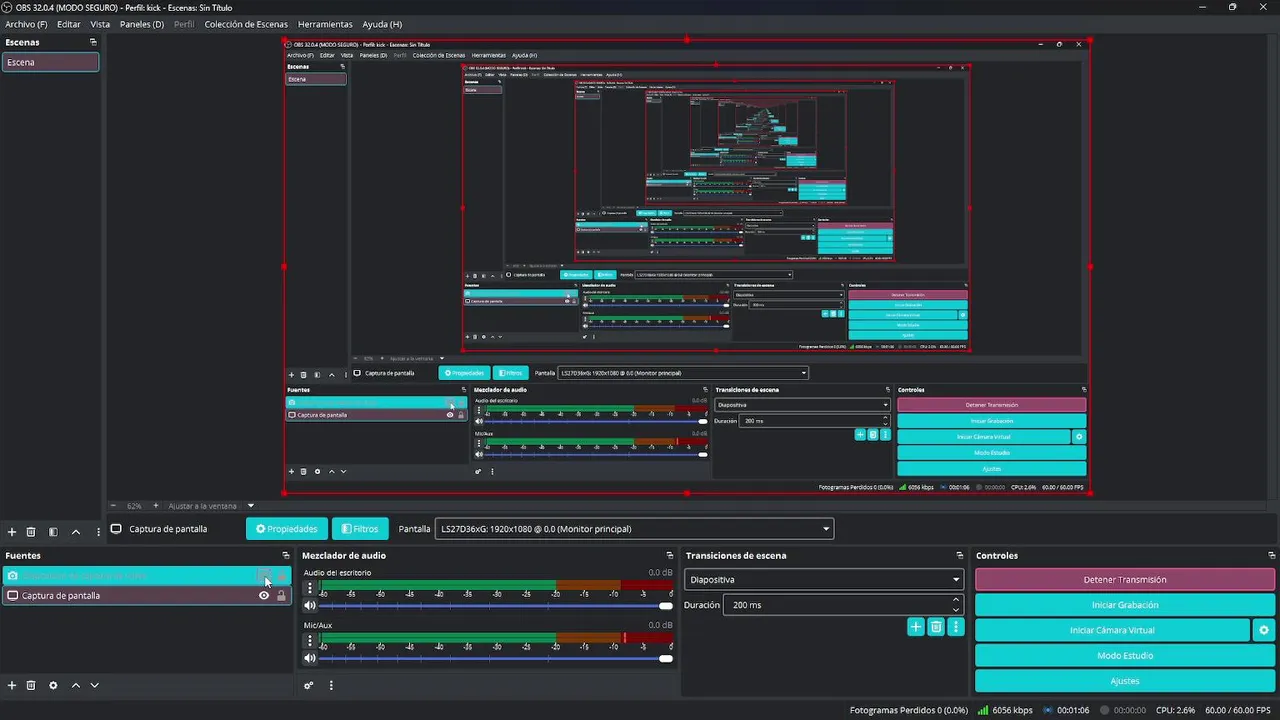Click the Filtros button
1280x720 pixels.
tap(360, 529)
